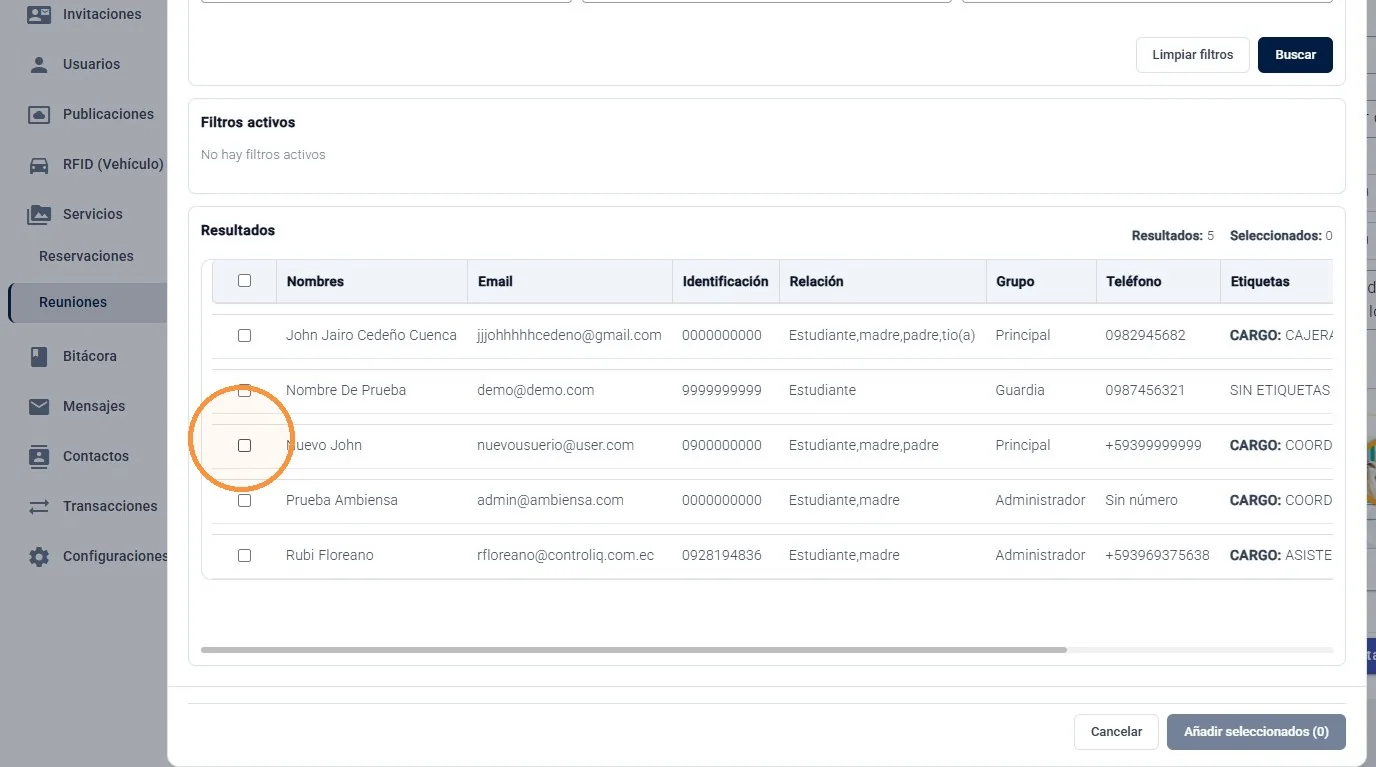This screenshot has width=1376, height=767.
Task: Check the box for Prueba Ambiensa
Action: [x=244, y=501]
